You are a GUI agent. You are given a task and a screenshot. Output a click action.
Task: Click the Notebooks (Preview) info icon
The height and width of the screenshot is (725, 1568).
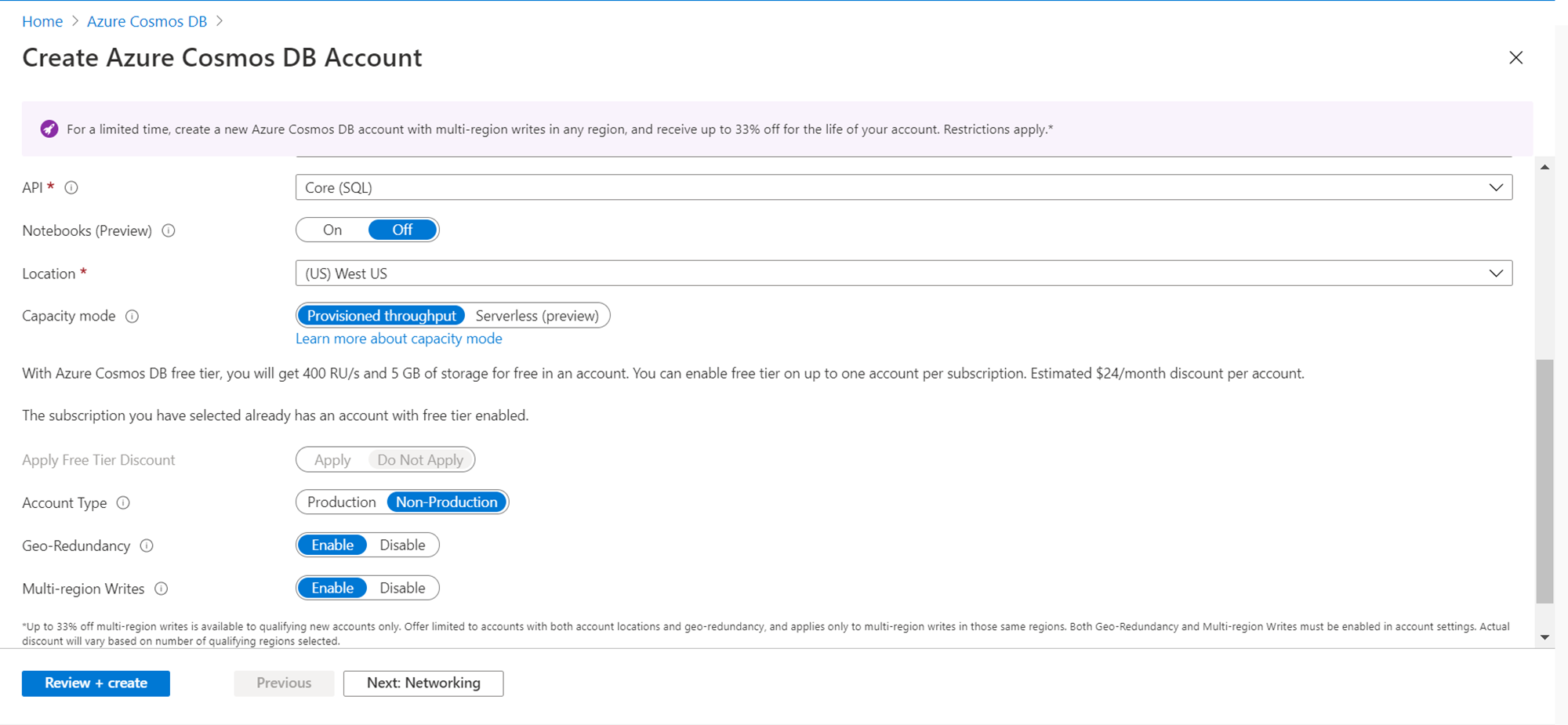pyautogui.click(x=169, y=230)
